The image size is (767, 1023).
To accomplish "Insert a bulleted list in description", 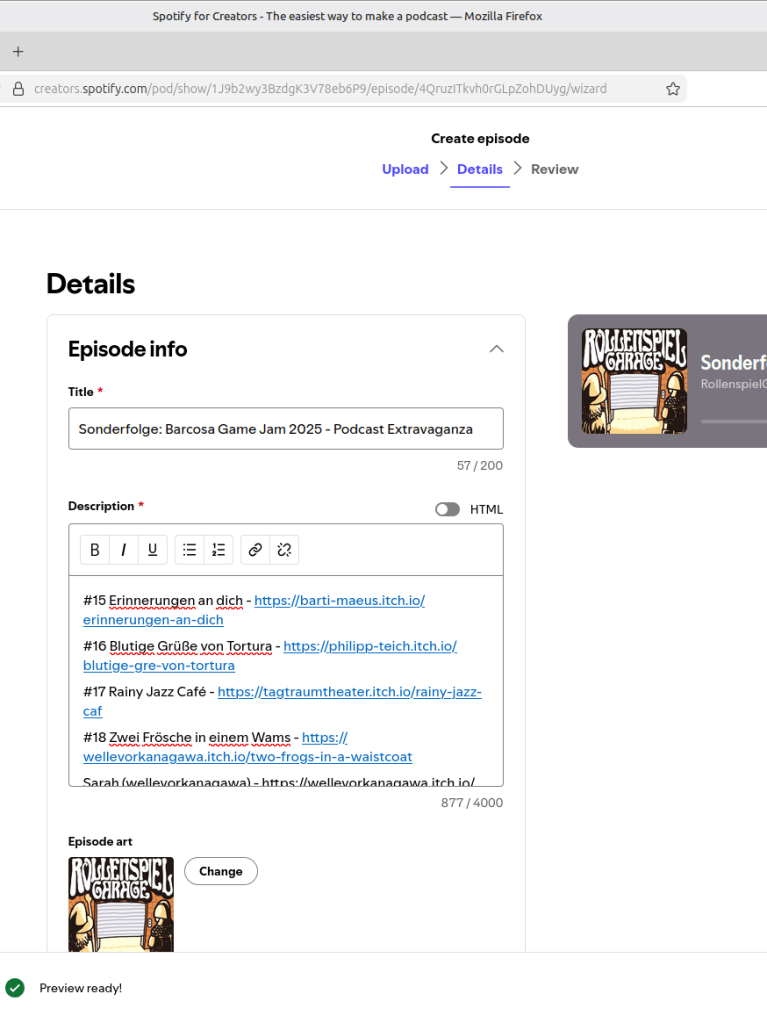I will point(189,549).
